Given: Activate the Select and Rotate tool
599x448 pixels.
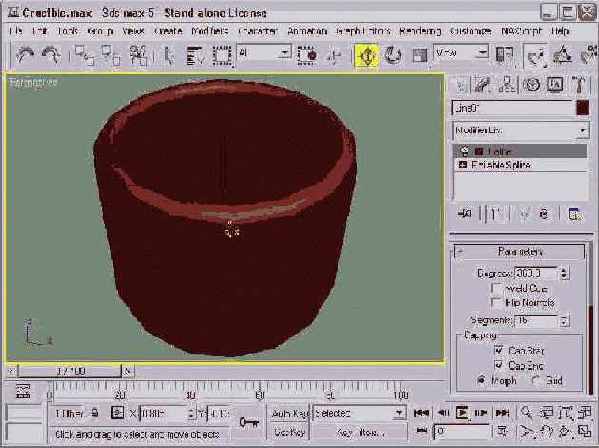Looking at the screenshot, I should (393, 56).
